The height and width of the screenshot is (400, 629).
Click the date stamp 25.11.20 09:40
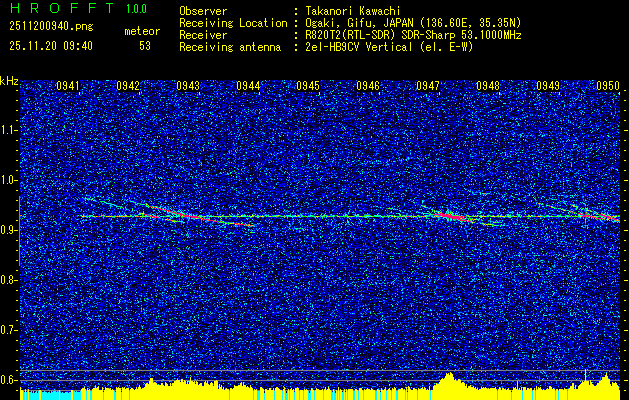pyautogui.click(x=51, y=46)
